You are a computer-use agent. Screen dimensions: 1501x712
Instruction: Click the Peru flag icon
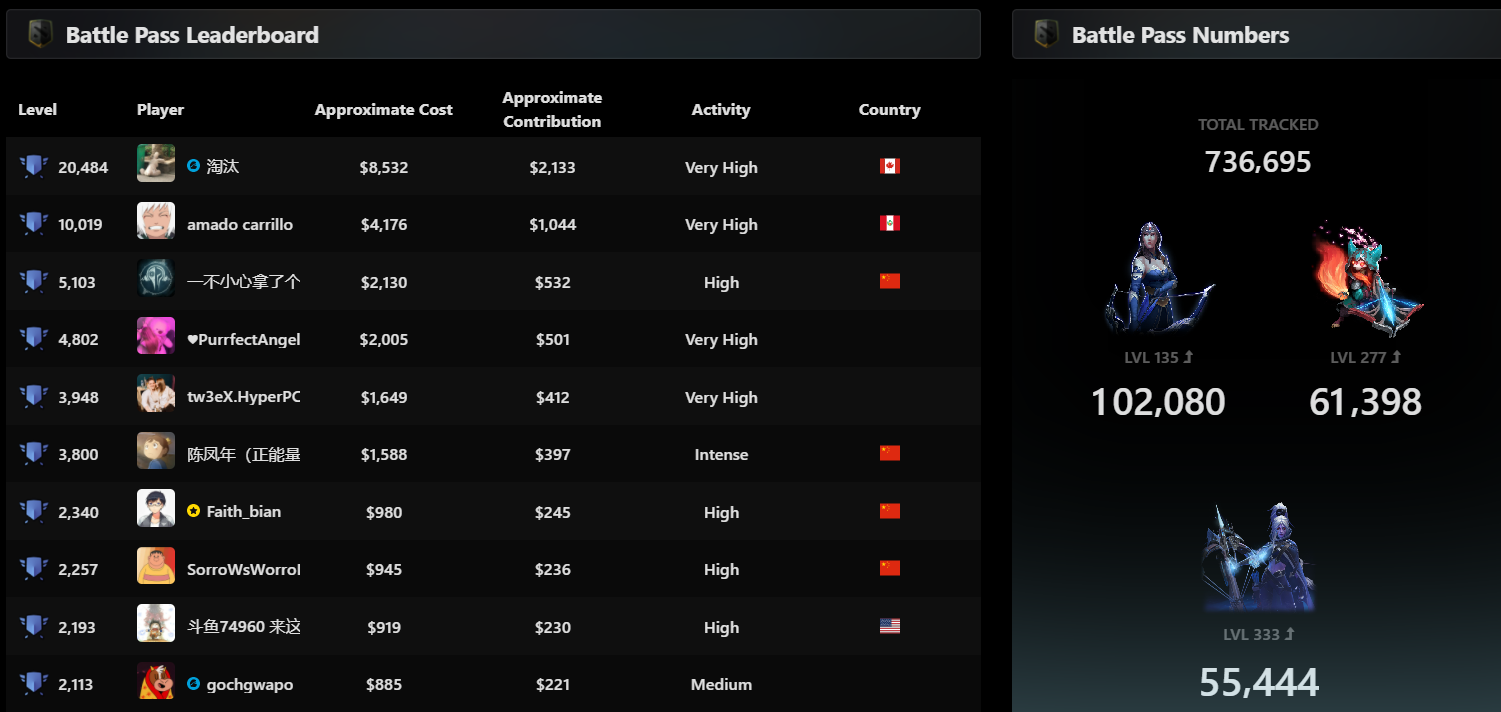(x=889, y=223)
